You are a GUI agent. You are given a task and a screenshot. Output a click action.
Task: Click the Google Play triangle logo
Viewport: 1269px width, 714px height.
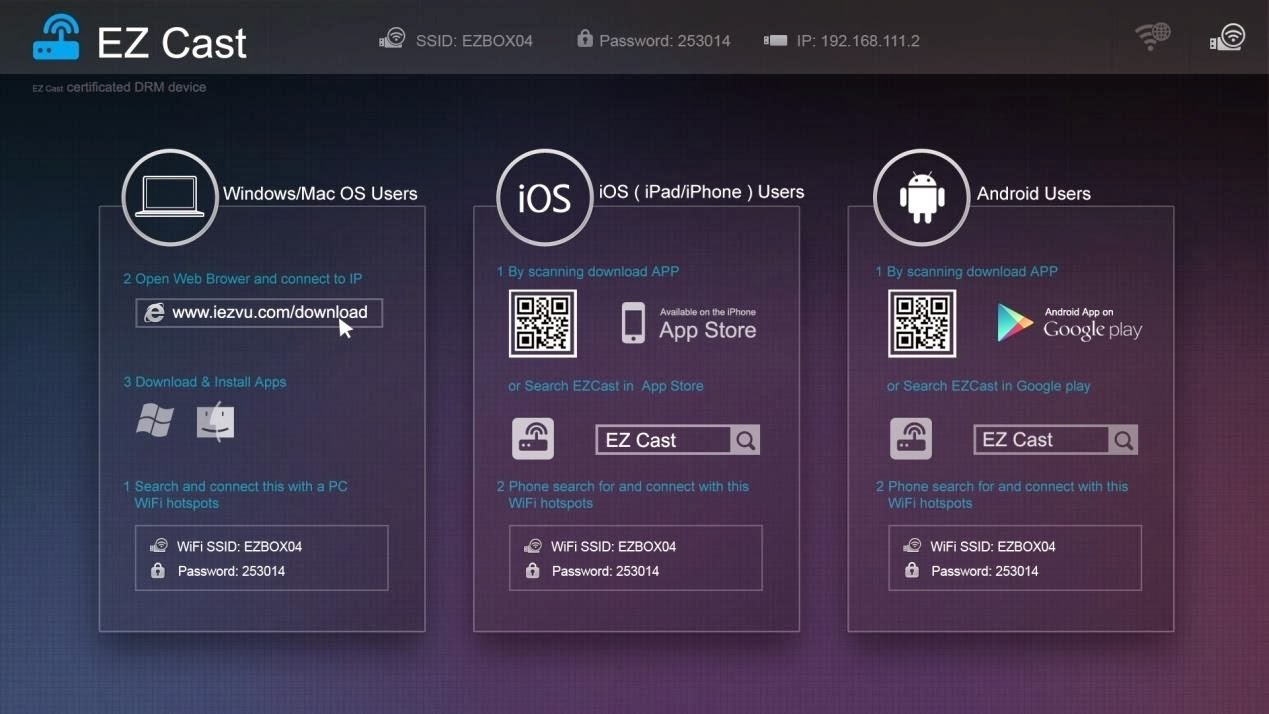click(1014, 323)
